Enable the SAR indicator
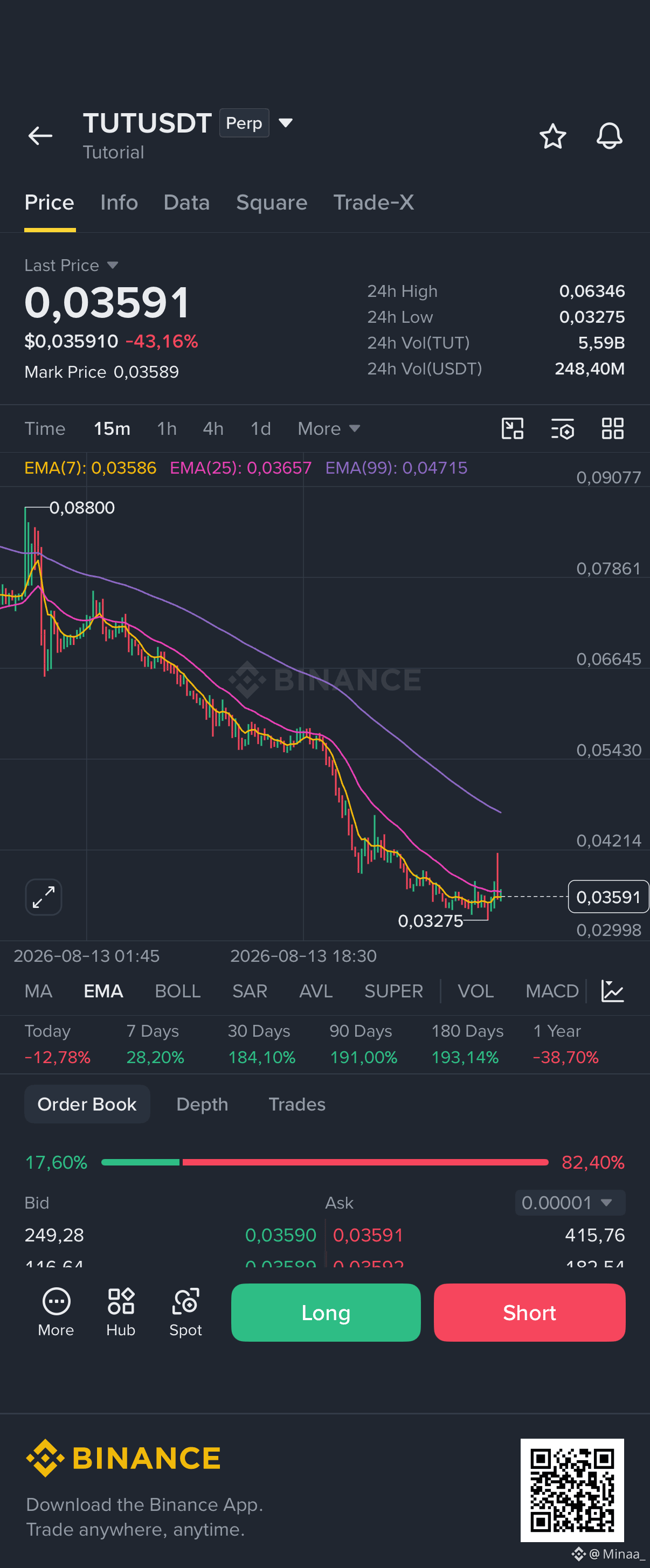Screen dimensions: 650x1568 point(250,991)
